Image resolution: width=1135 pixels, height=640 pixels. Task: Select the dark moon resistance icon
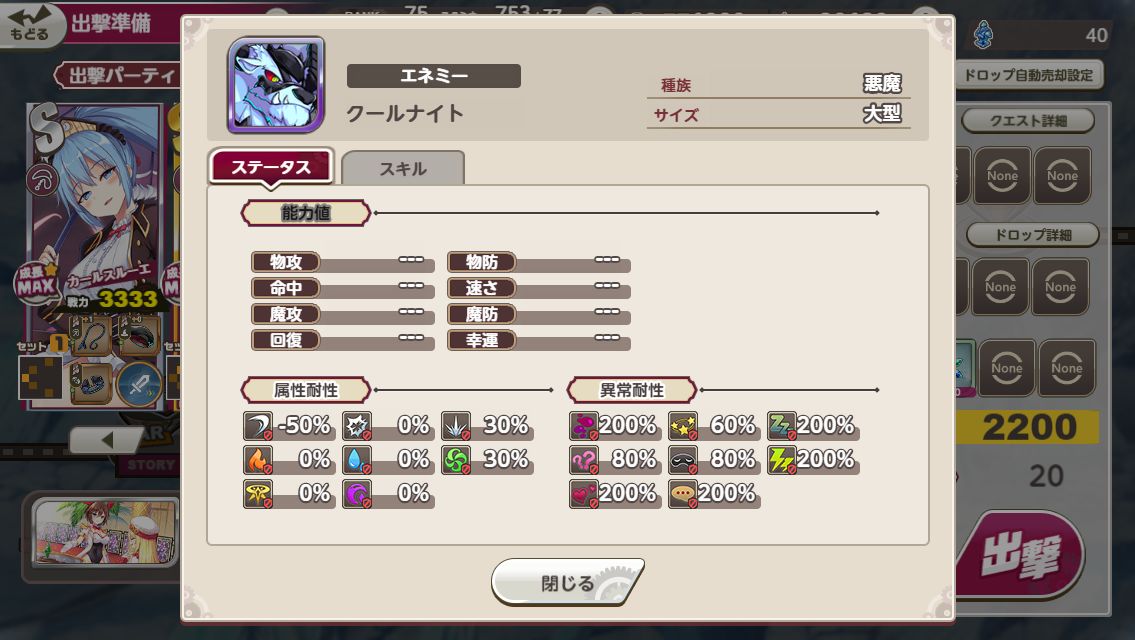coord(357,494)
